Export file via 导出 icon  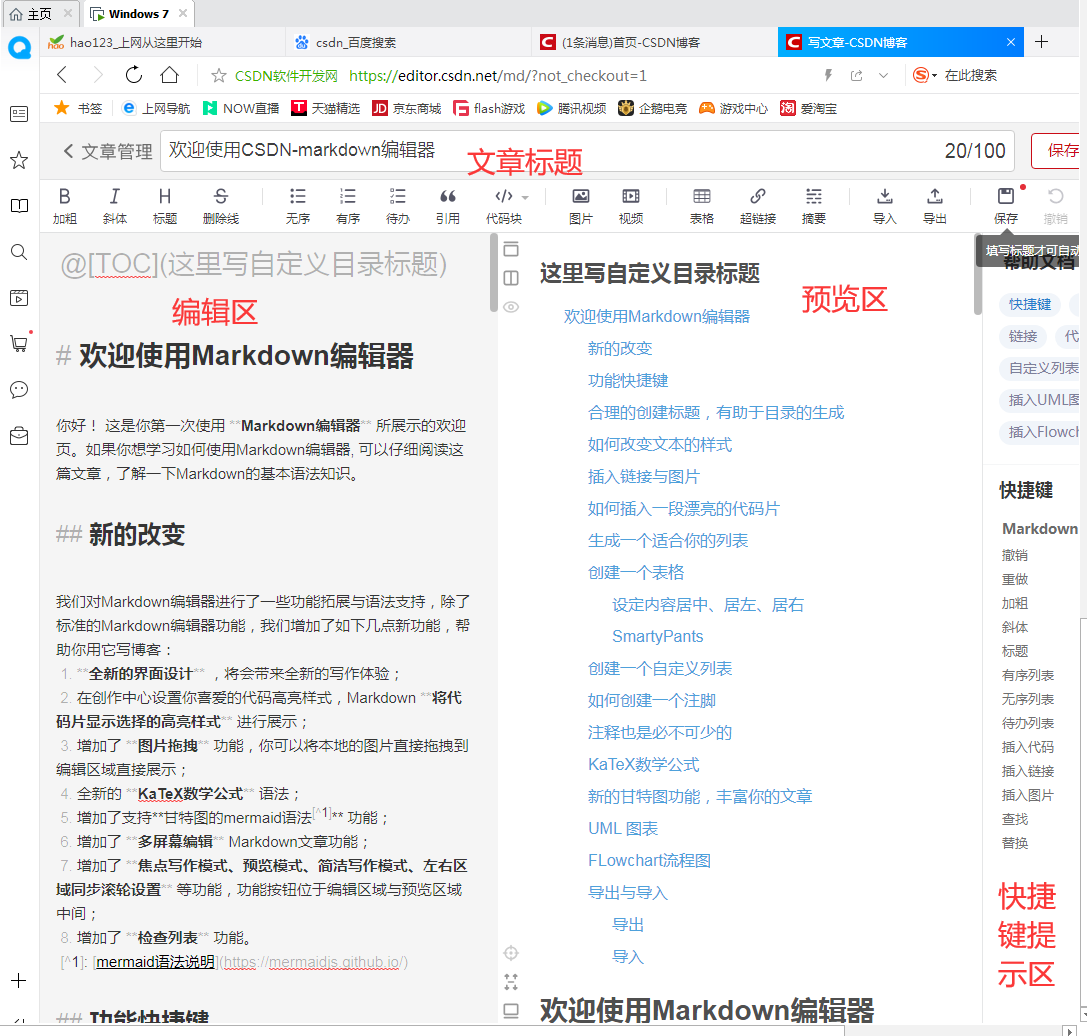click(x=934, y=206)
